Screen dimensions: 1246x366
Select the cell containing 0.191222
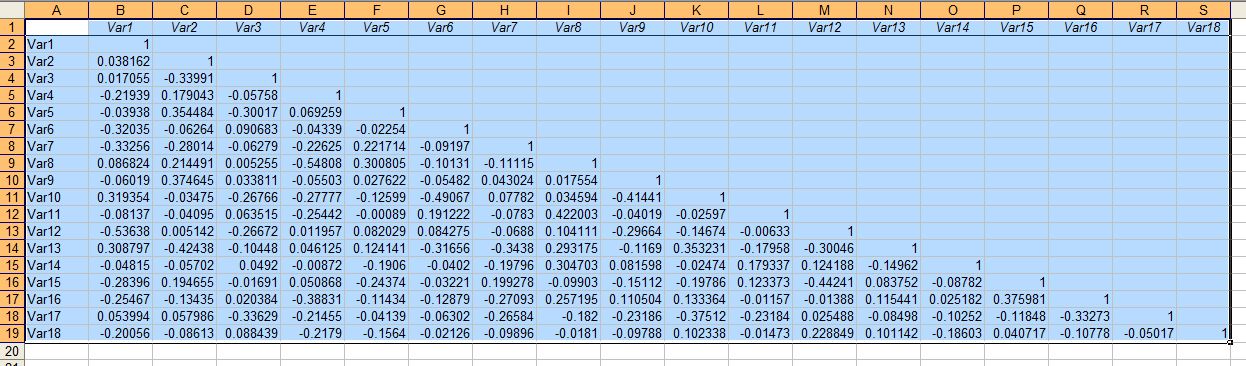tap(440, 214)
